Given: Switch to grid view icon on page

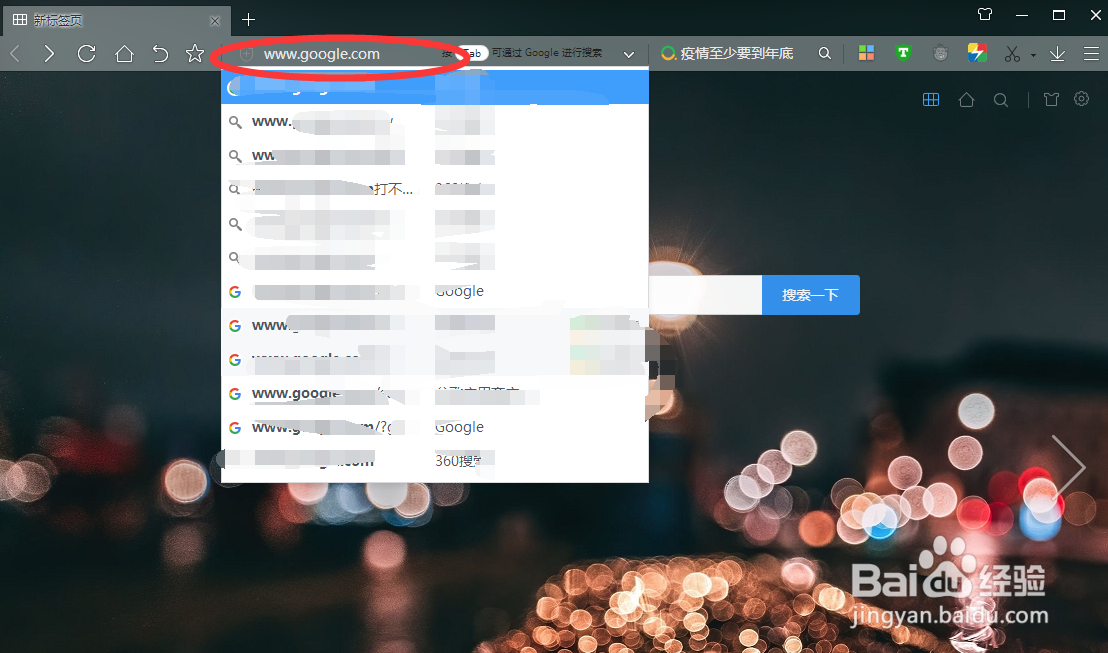Looking at the screenshot, I should [931, 100].
